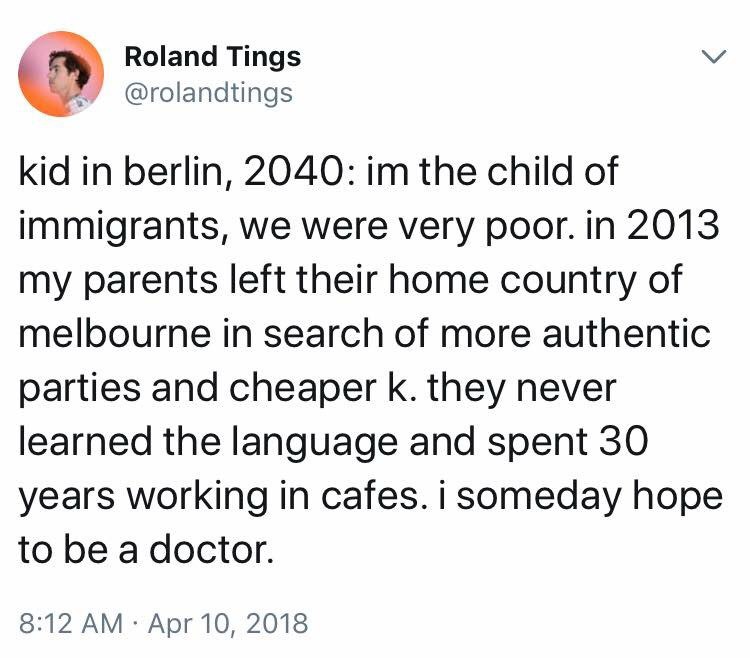750x658 pixels.
Task: Click the @rolandtings handle
Action: pos(208,93)
